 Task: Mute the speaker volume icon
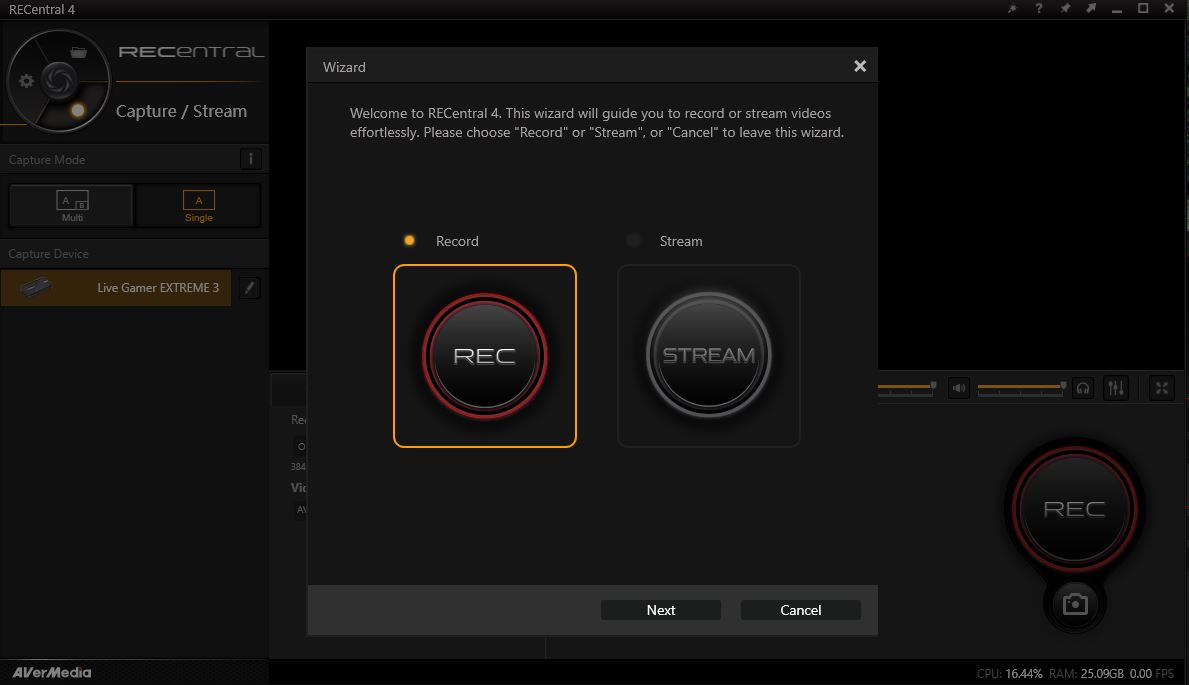coord(959,388)
